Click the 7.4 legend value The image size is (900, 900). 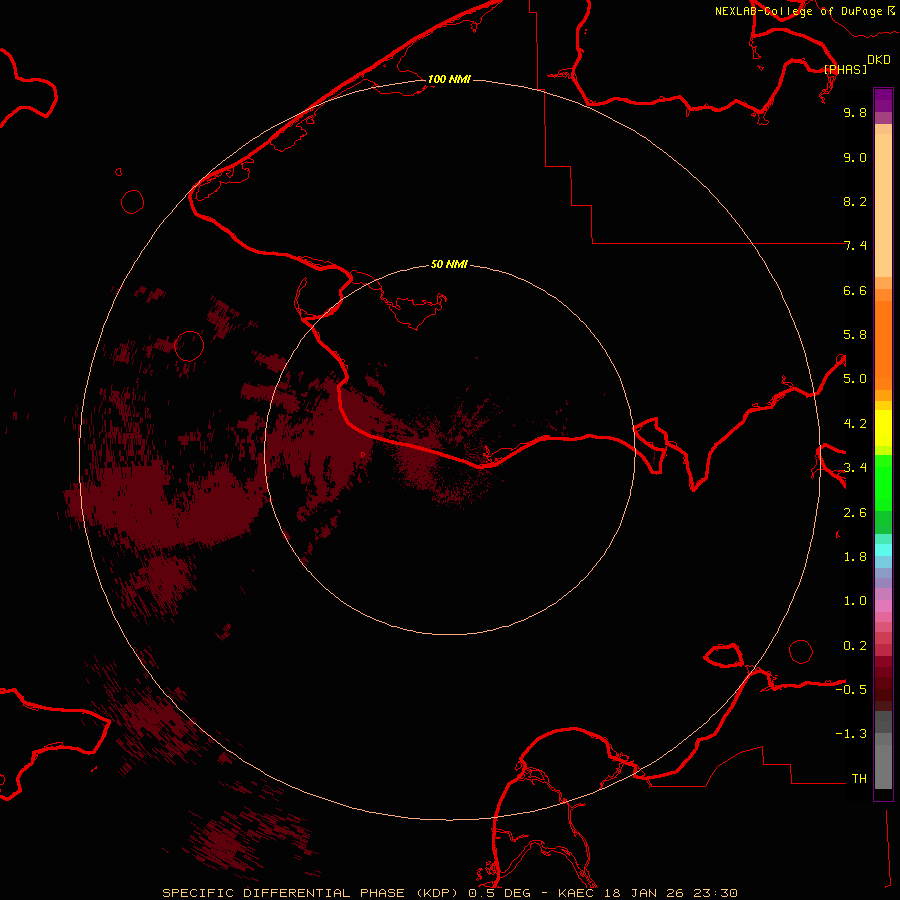point(855,246)
